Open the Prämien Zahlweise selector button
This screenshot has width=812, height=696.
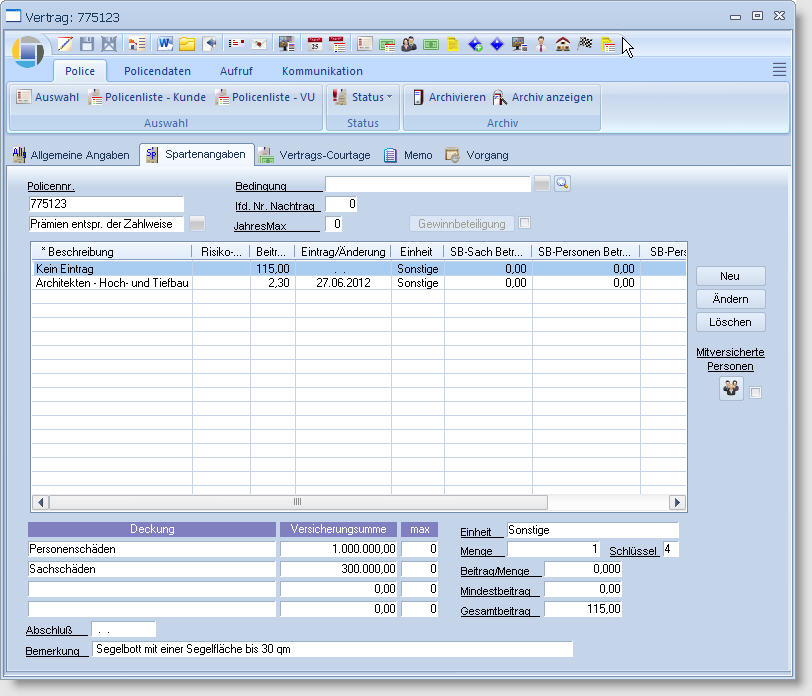(x=197, y=223)
